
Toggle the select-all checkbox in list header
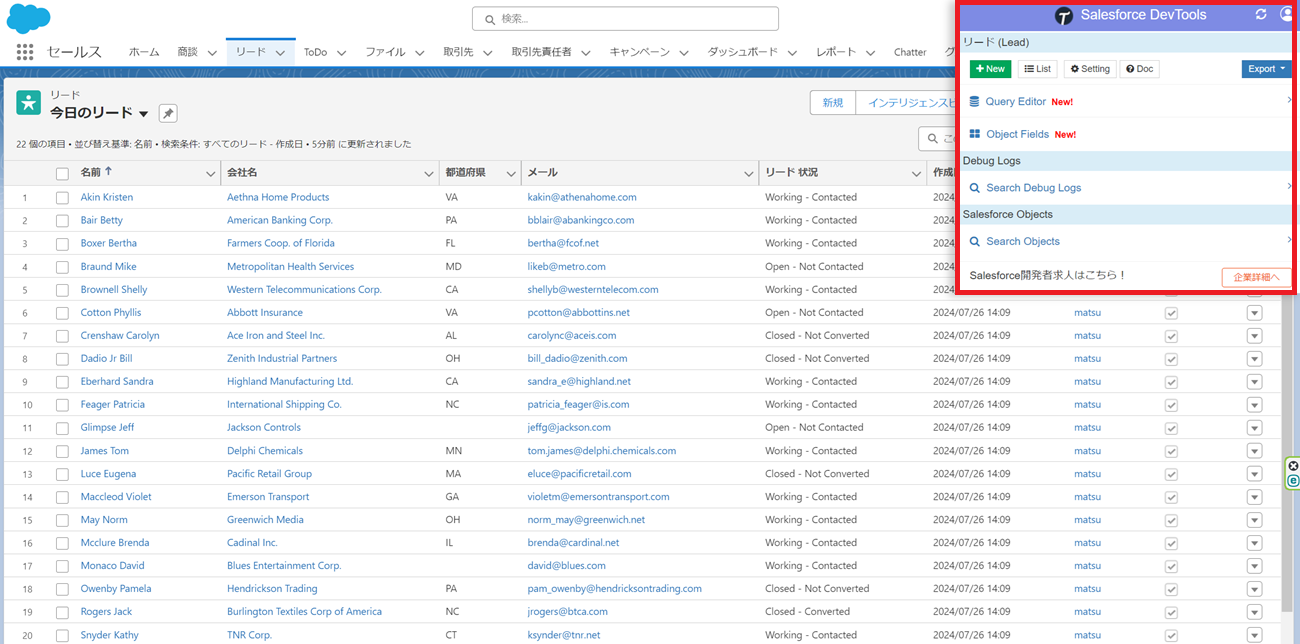[62, 172]
